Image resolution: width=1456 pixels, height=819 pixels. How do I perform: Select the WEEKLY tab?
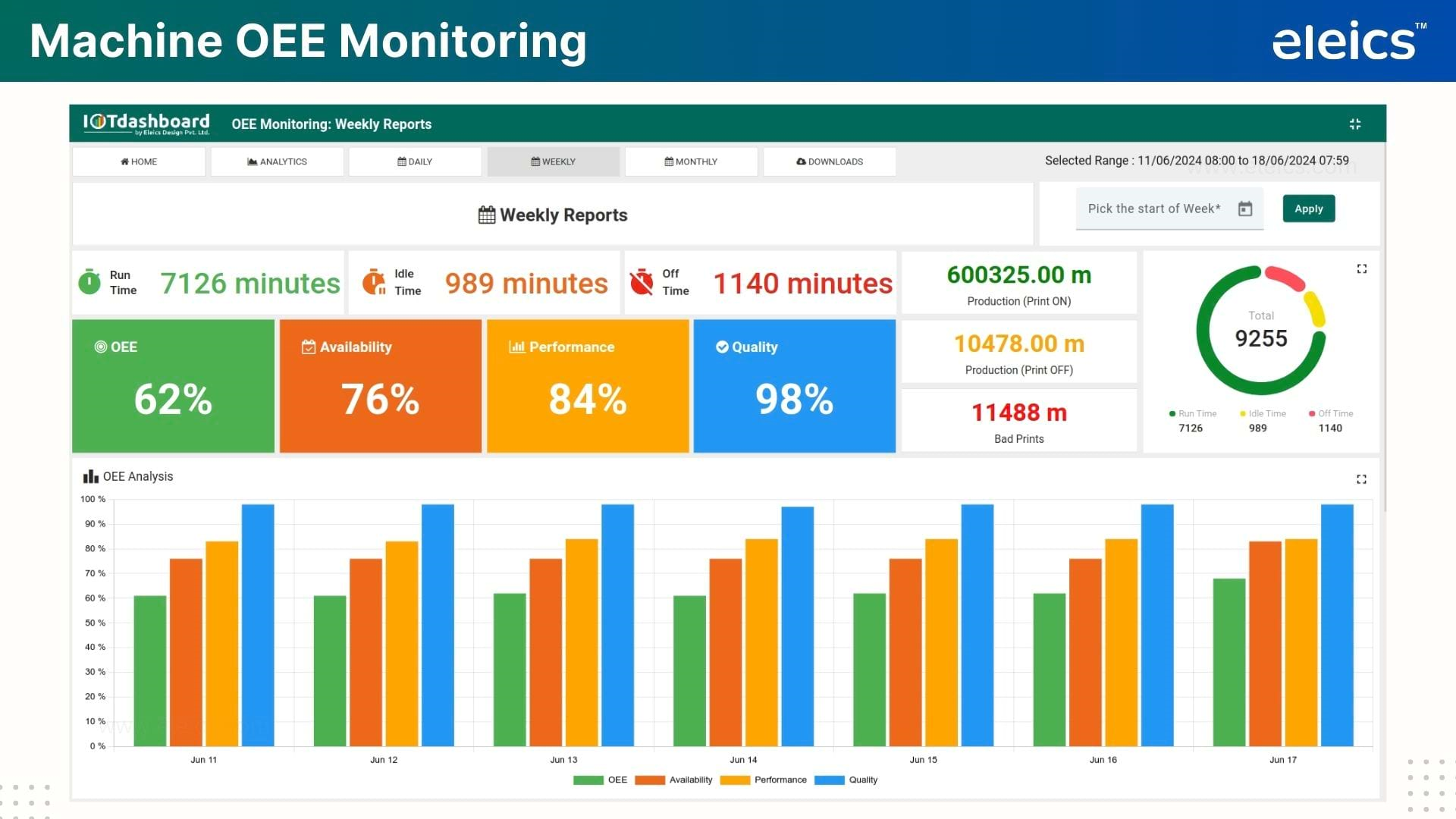[553, 161]
